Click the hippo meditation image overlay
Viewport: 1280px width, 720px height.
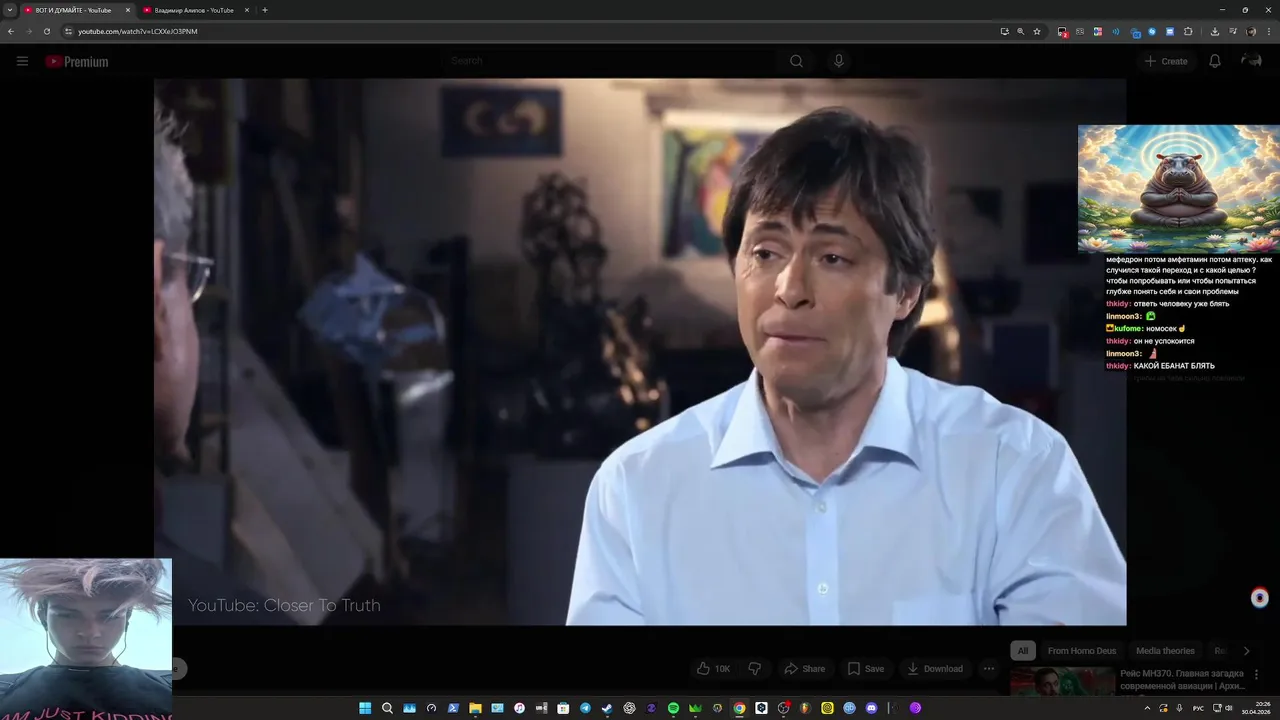click(x=1178, y=189)
